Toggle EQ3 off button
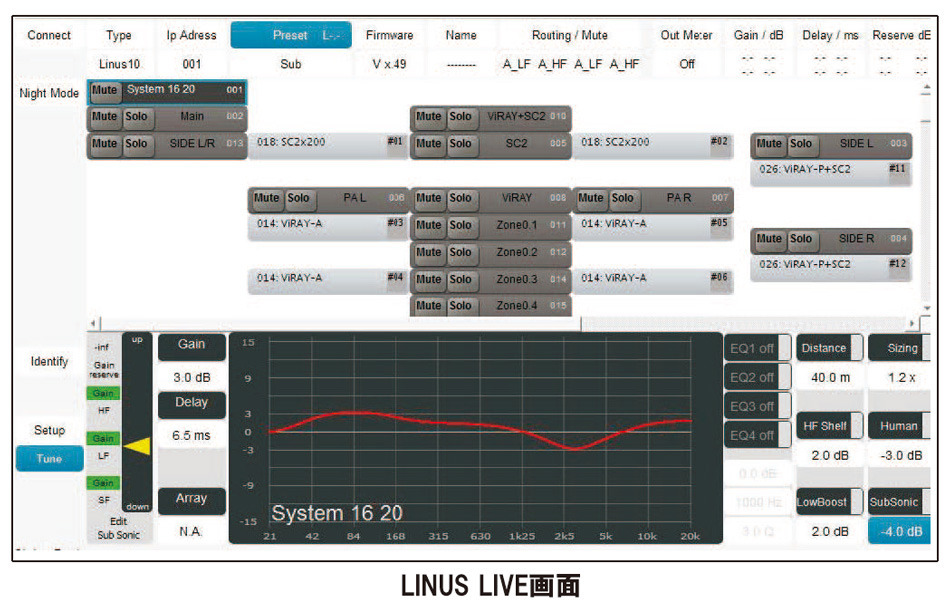 pyautogui.click(x=757, y=406)
